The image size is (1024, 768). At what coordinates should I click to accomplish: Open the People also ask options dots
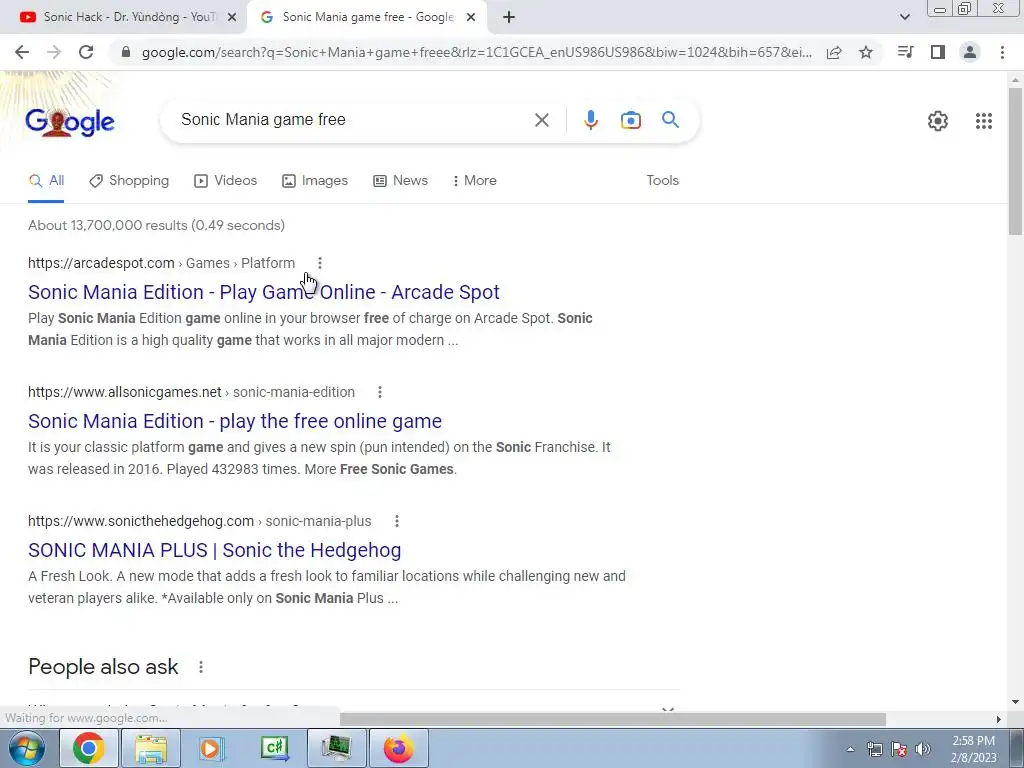[200, 667]
